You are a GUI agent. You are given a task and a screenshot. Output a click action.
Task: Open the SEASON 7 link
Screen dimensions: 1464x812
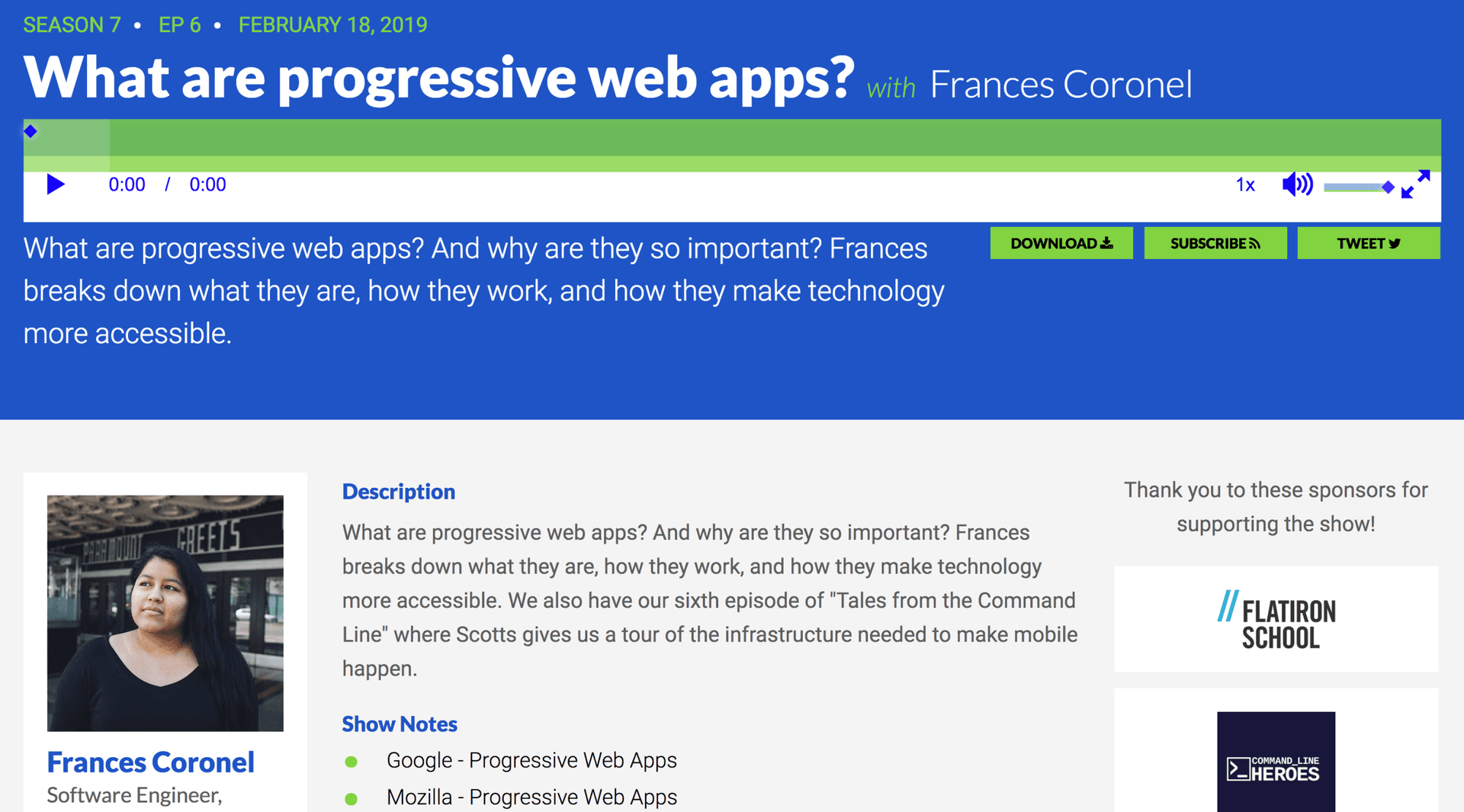coord(71,24)
